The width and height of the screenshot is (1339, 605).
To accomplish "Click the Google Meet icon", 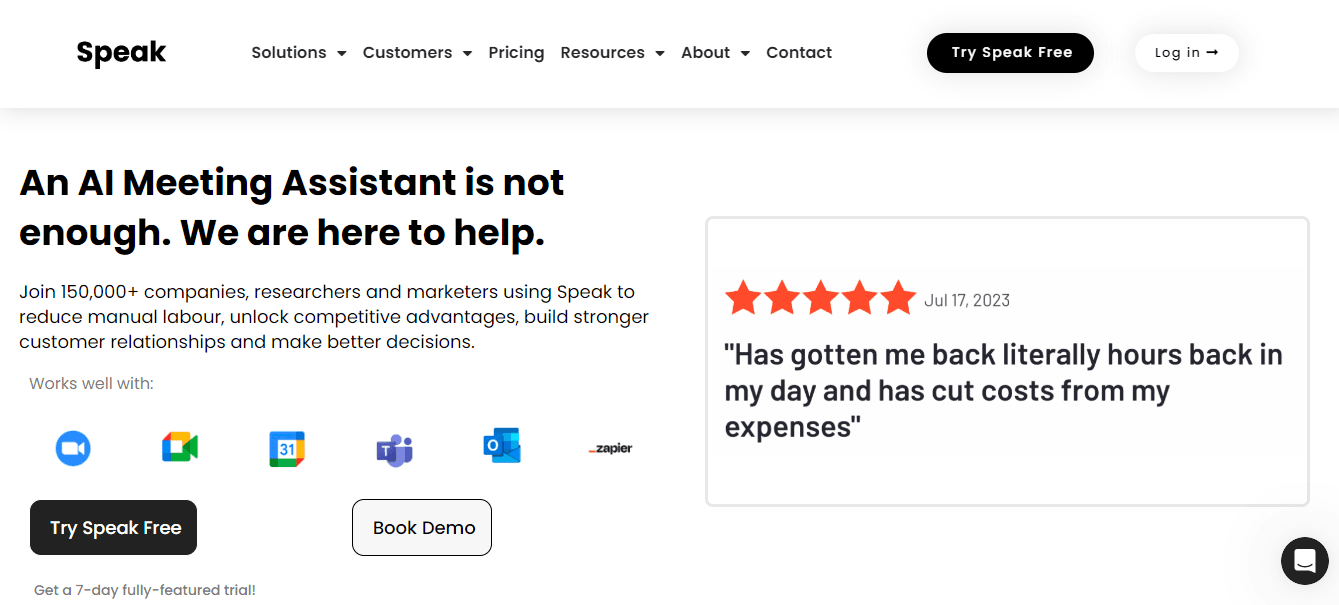I will tap(180, 448).
